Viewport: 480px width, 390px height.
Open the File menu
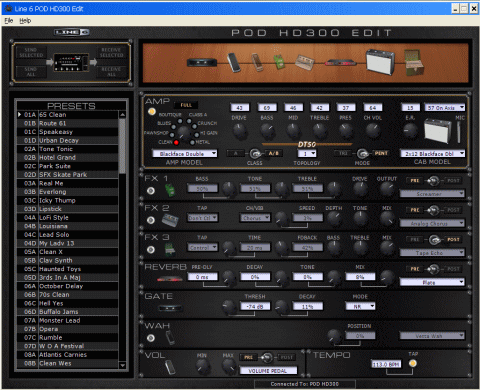[9, 21]
